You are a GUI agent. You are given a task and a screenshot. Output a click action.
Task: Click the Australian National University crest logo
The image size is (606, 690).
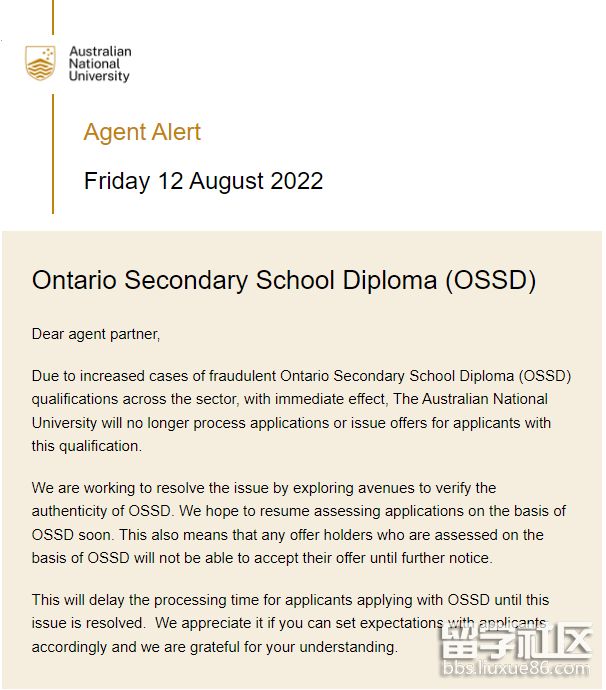tap(41, 63)
